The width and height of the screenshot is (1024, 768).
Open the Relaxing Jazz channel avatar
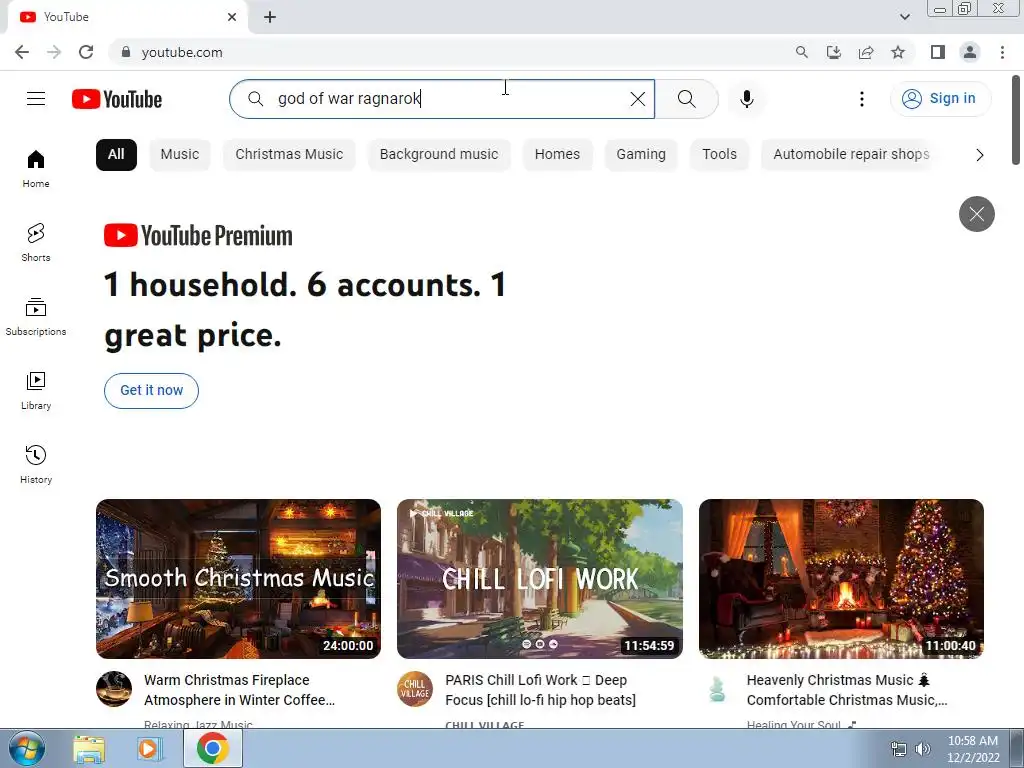[x=114, y=689]
